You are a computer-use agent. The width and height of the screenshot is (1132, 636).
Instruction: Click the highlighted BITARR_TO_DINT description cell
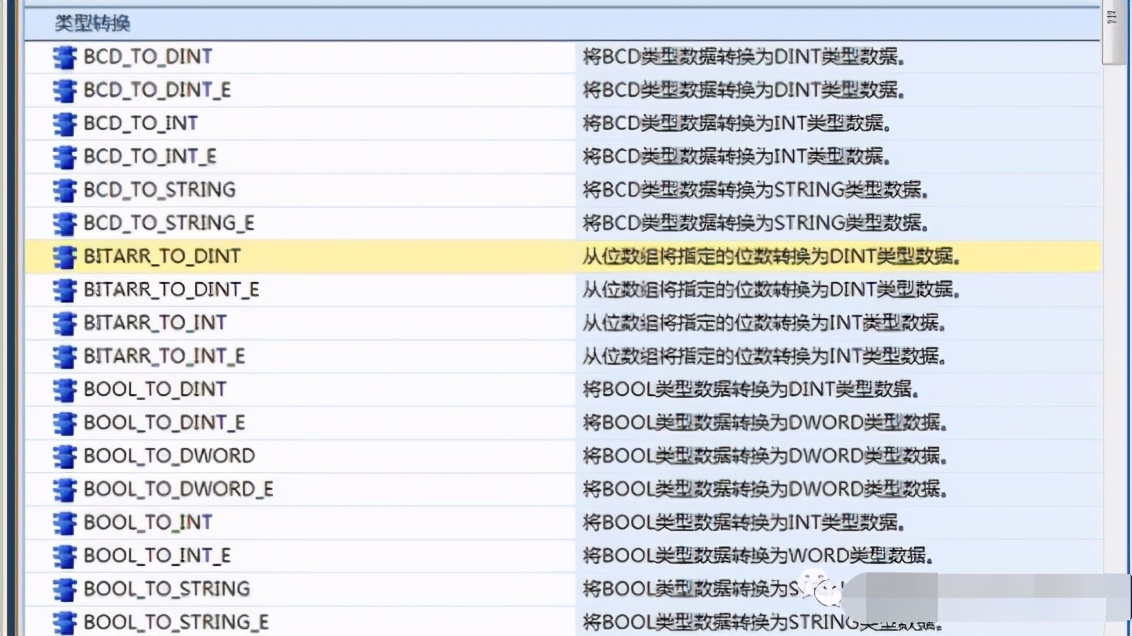pos(771,257)
